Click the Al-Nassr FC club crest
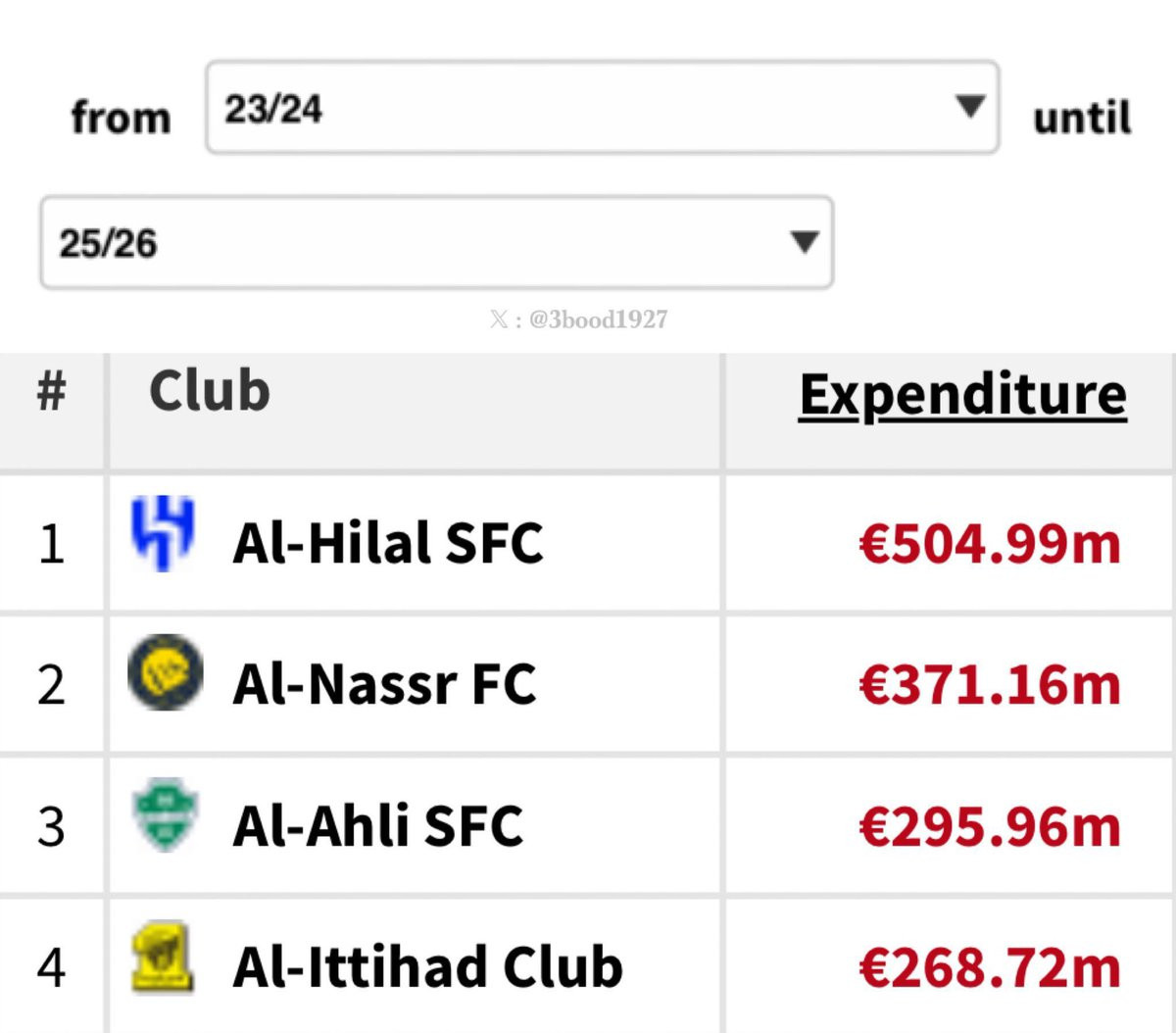Image resolution: width=1176 pixels, height=1033 pixels. pos(166,672)
